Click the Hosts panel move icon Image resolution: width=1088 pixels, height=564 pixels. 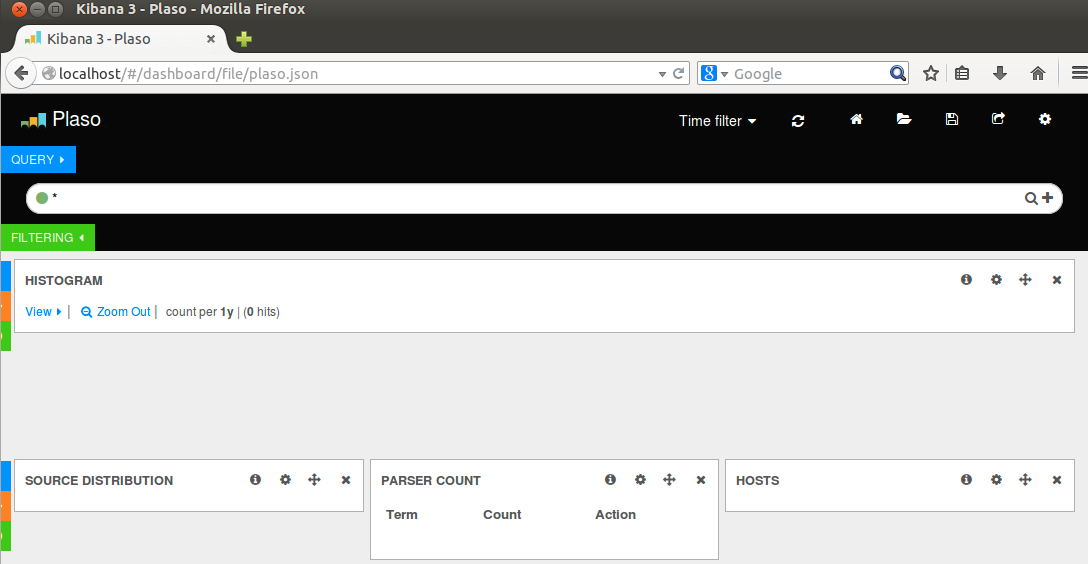(x=1025, y=479)
